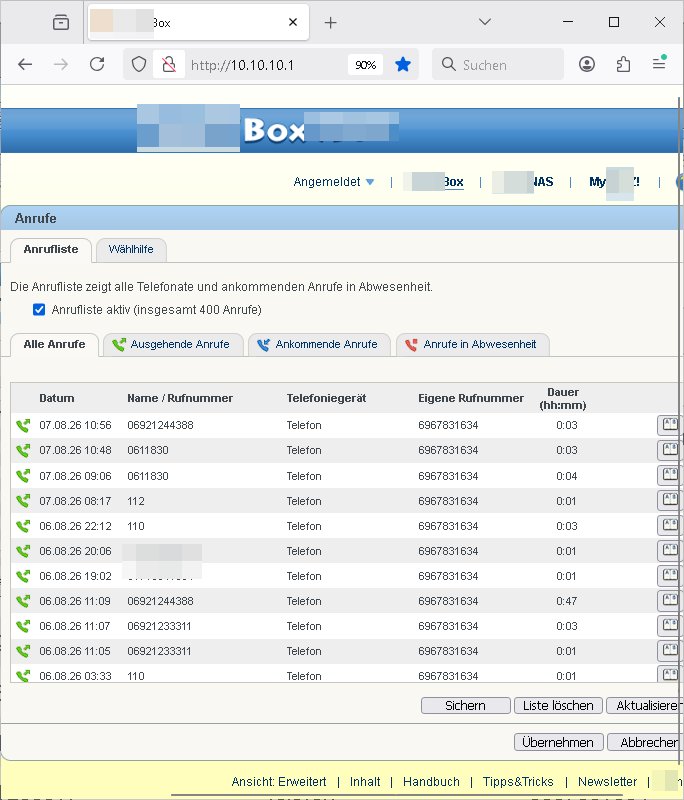Switch to the Wählhilfe tab
Viewport: 684px width, 800px height.
coord(131,249)
